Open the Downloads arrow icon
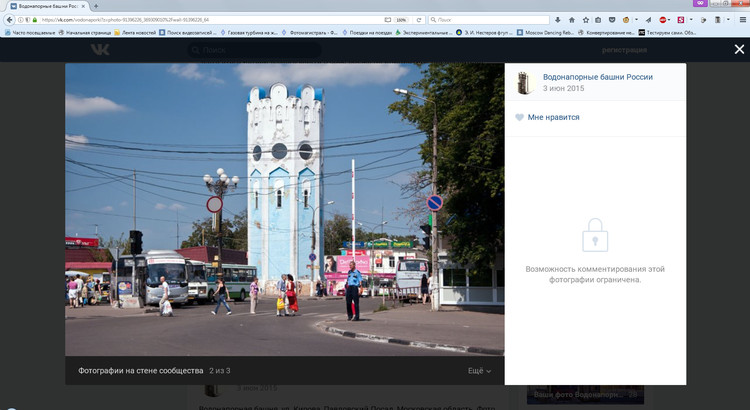The image size is (750, 410). tap(558, 20)
